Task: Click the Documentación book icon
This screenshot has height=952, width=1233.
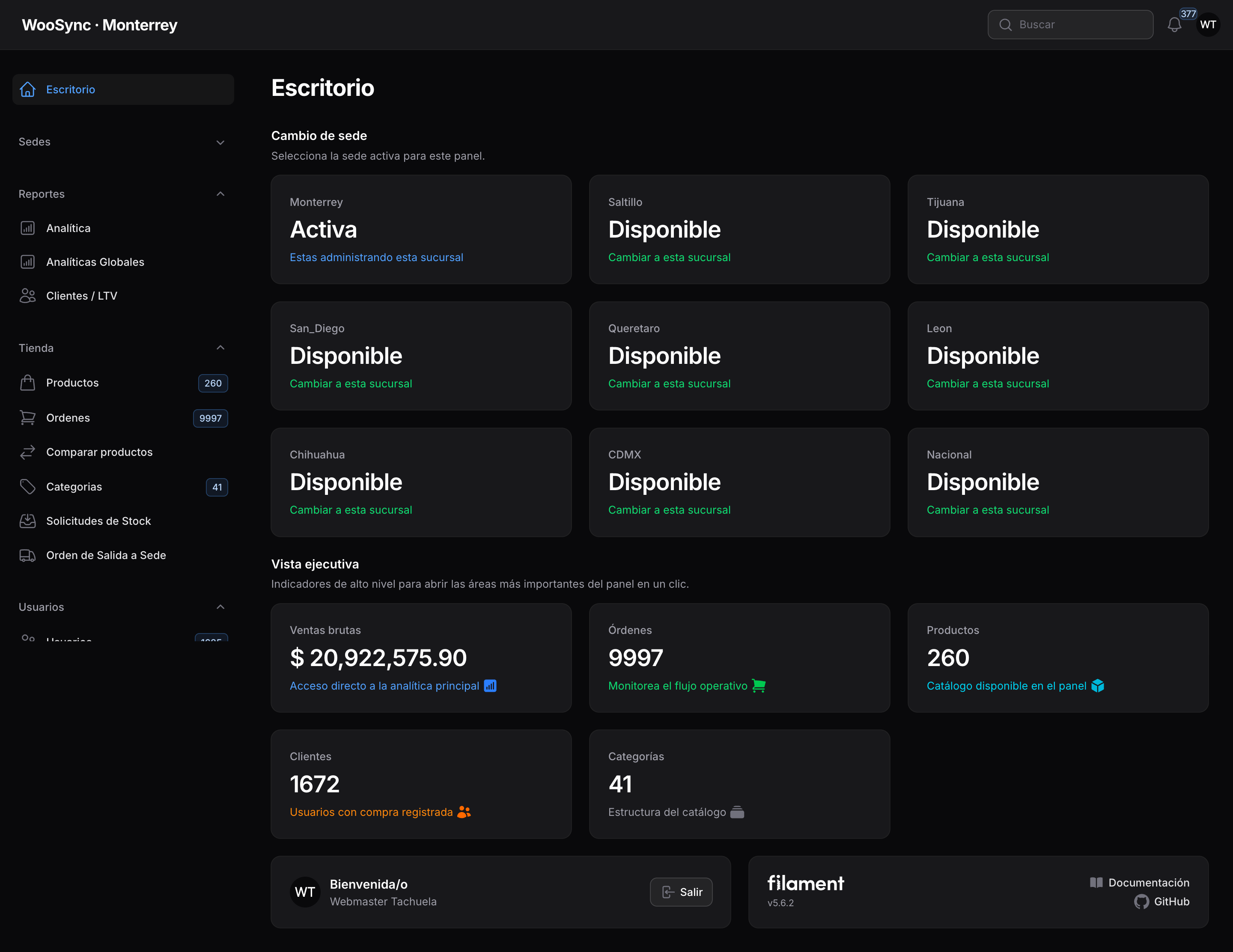Action: coord(1096,883)
